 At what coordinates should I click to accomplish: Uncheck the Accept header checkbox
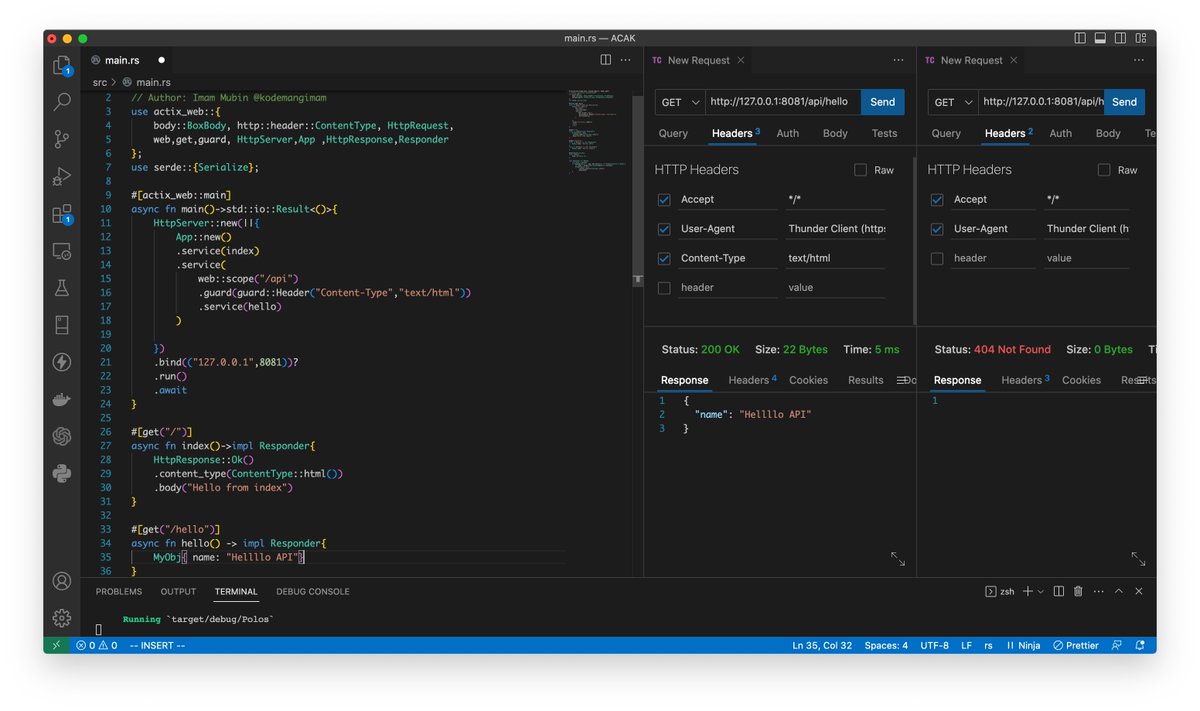[x=663, y=199]
